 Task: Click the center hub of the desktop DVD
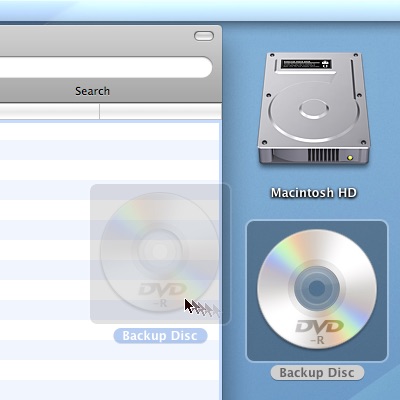tap(317, 288)
